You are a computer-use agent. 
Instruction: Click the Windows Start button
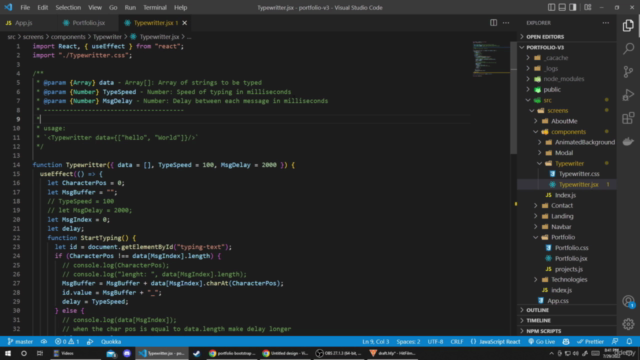[8, 353]
